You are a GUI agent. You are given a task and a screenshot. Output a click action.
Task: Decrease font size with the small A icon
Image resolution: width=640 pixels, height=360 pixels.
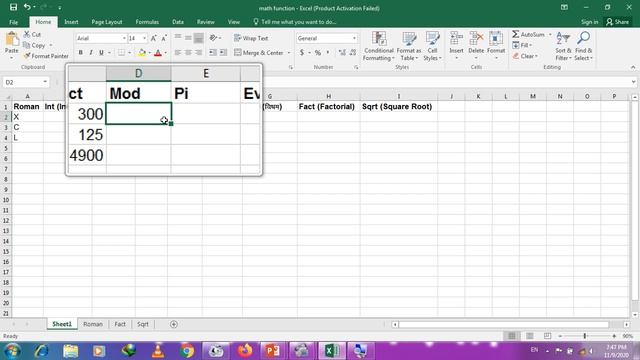[x=164, y=38]
